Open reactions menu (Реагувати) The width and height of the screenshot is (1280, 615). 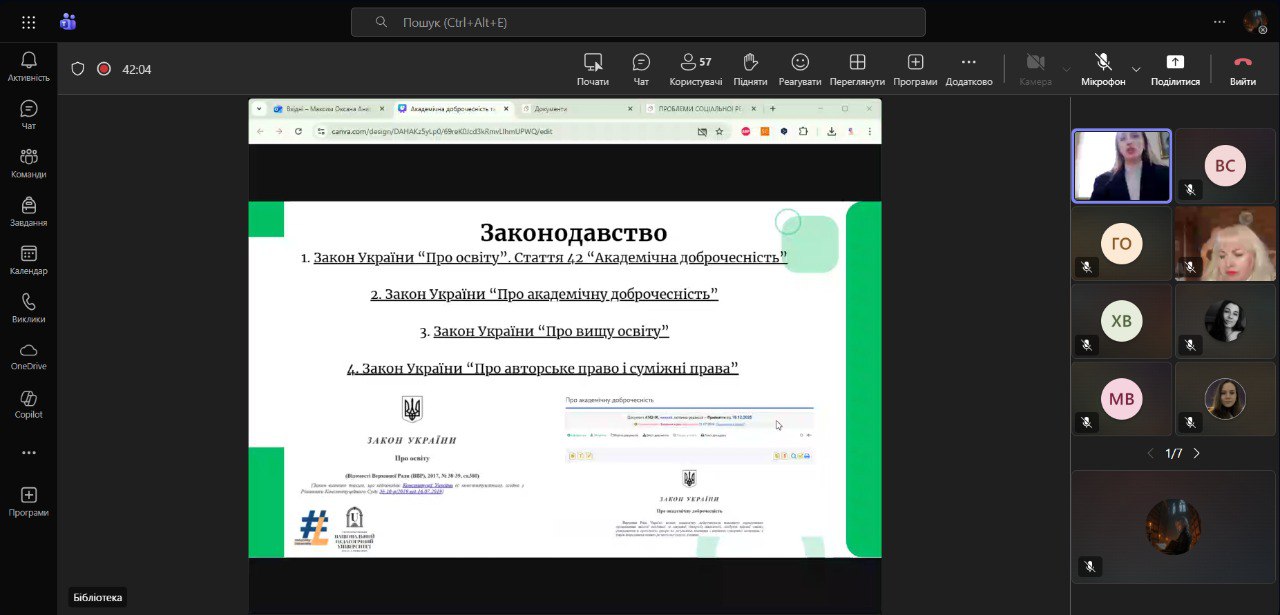(799, 68)
